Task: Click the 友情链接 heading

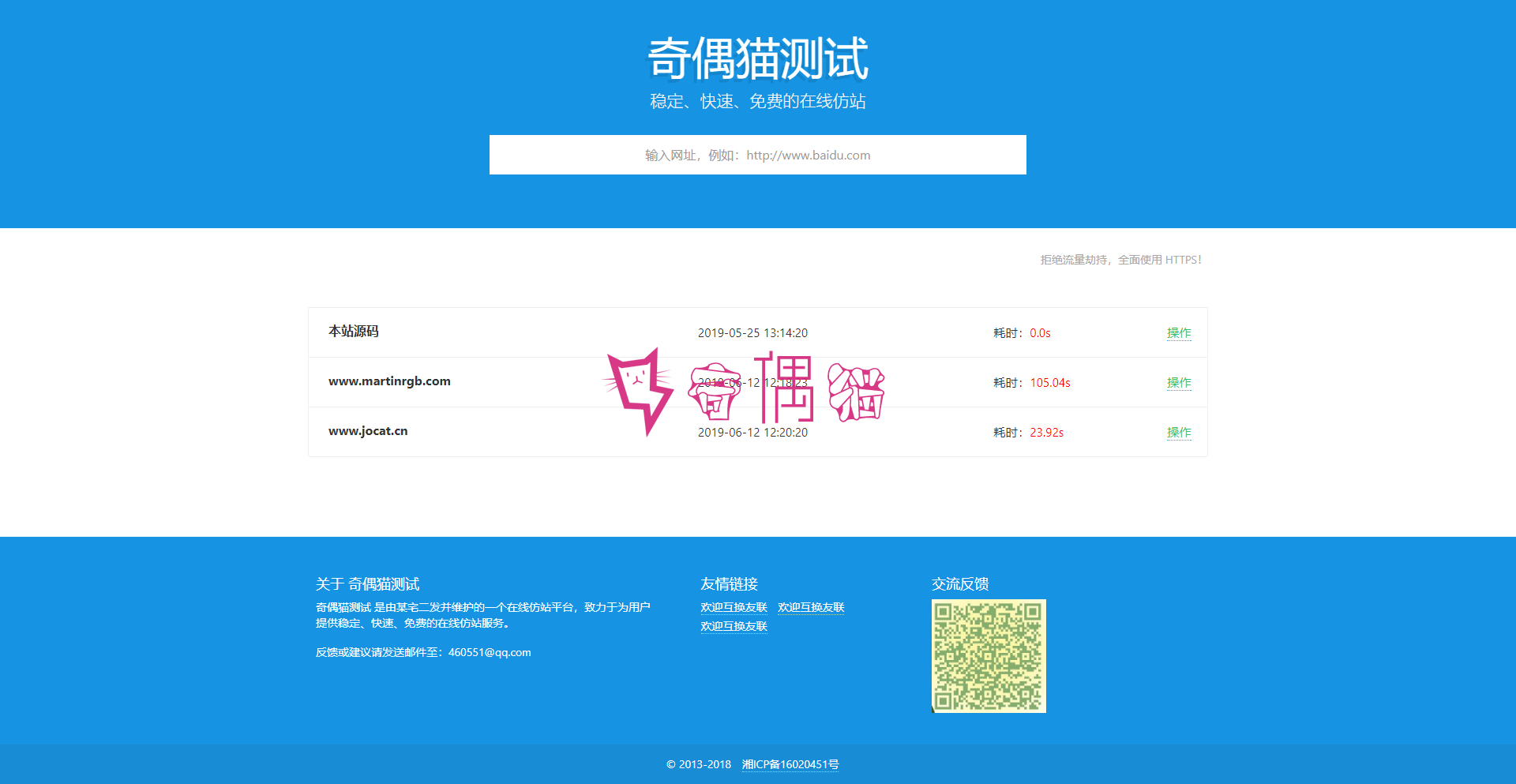Action: click(x=729, y=584)
